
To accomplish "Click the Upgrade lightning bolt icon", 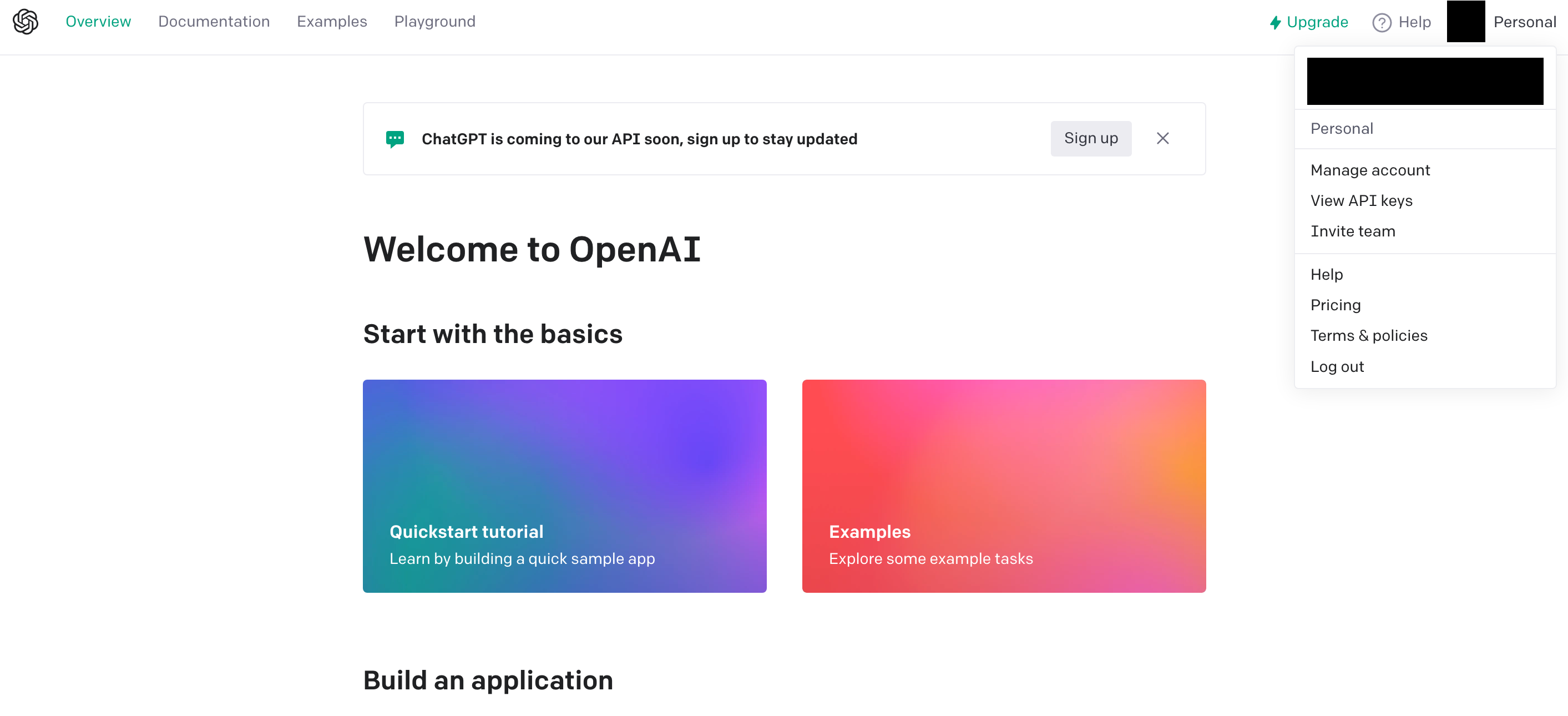I will point(1274,23).
